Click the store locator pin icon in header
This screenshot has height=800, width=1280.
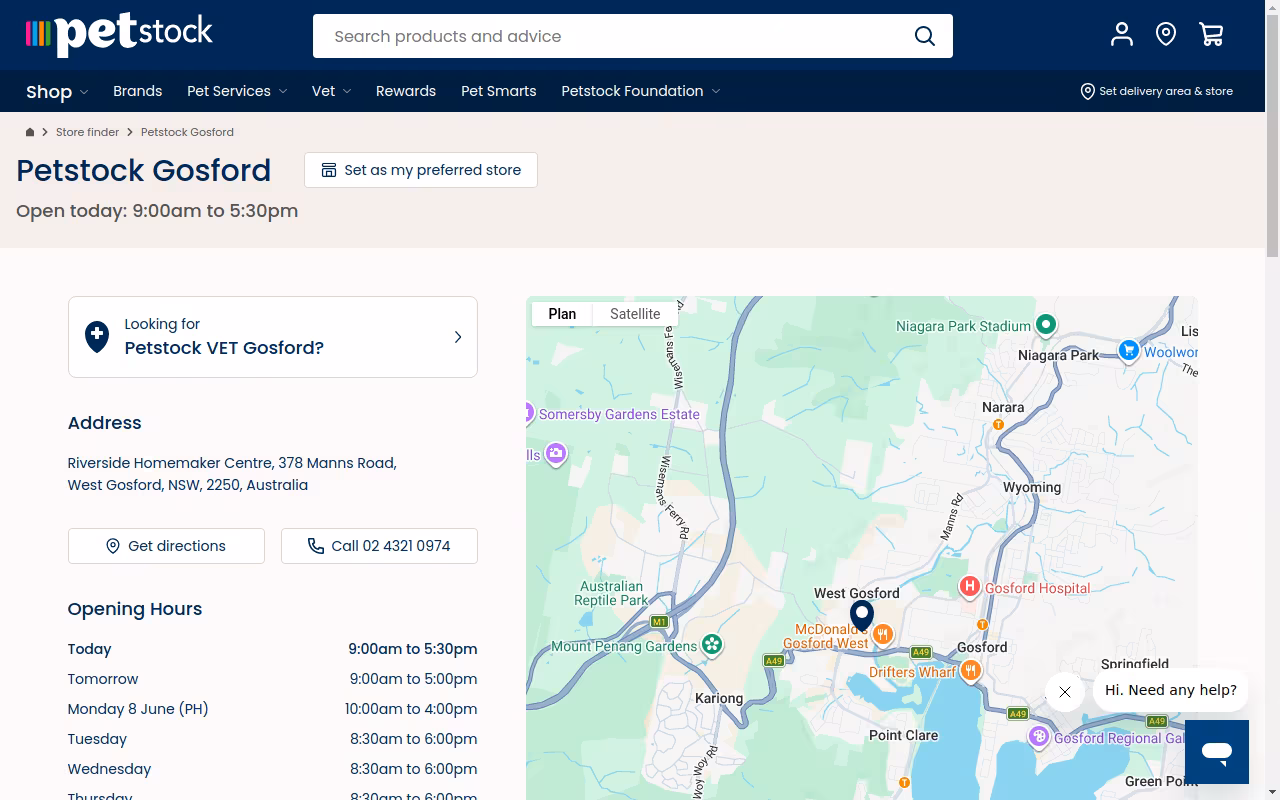(x=1166, y=35)
